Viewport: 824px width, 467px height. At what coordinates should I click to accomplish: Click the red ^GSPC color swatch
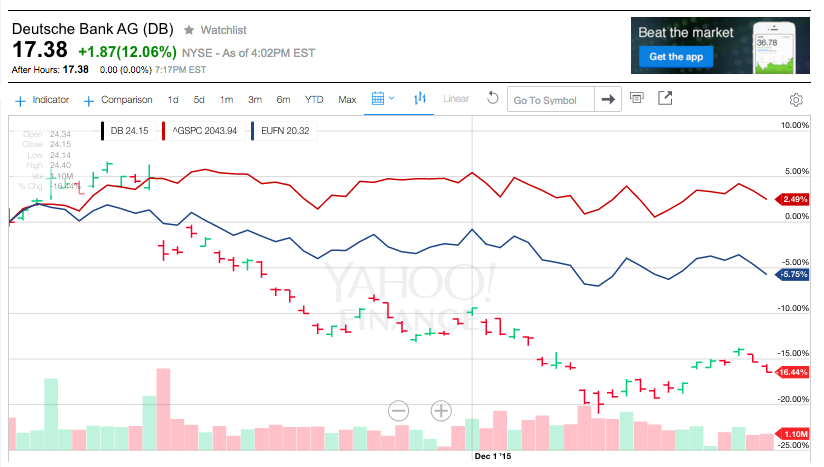click(164, 131)
